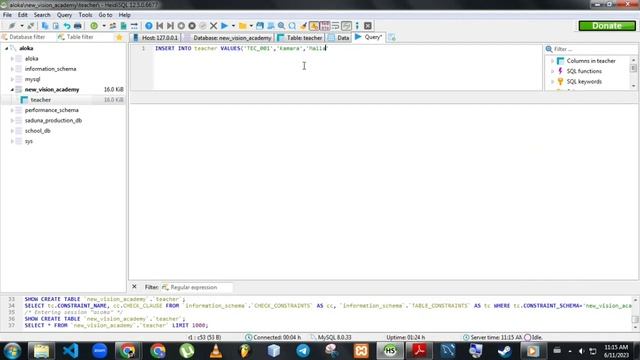Viewport: 640px width, 360px height.
Task: Save query with the floppy disk icon
Action: click(260, 26)
